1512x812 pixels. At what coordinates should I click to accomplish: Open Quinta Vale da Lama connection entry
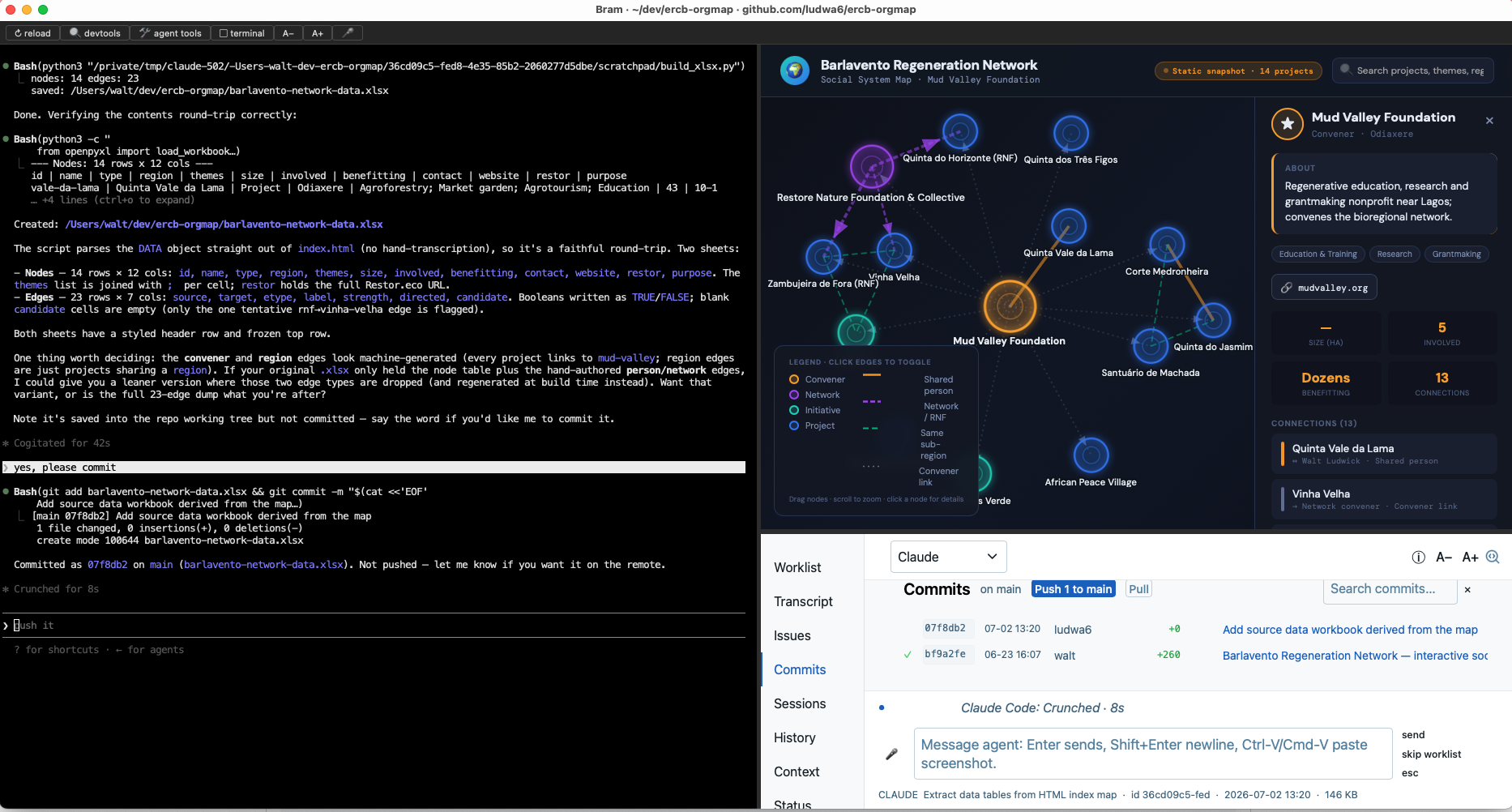(x=1384, y=454)
